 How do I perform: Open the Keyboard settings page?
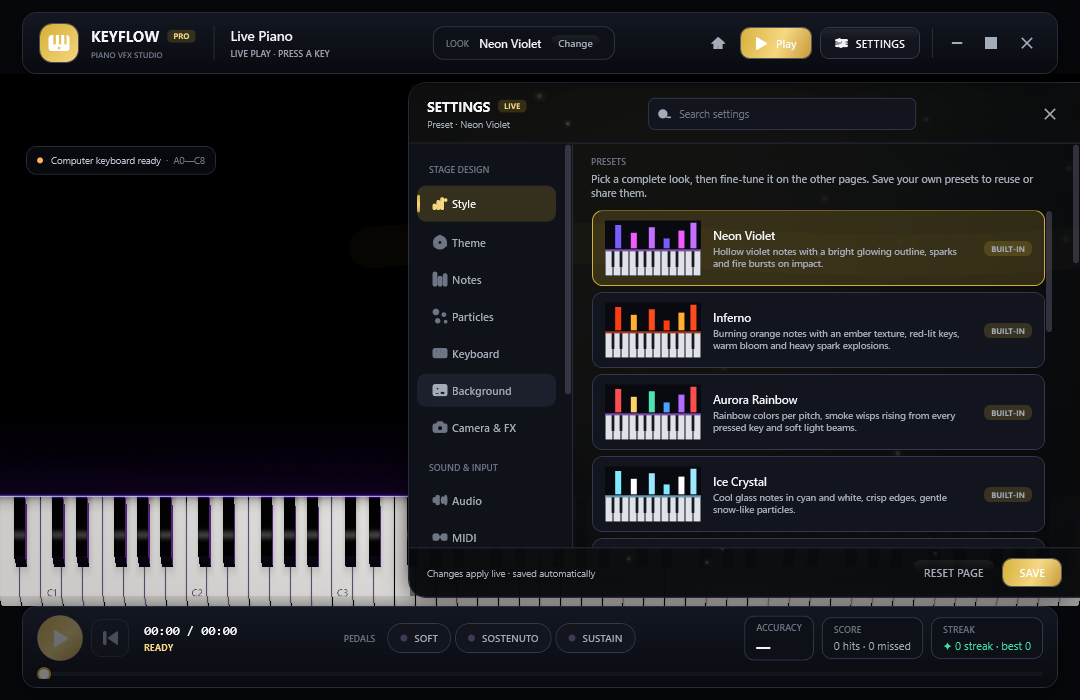486,353
